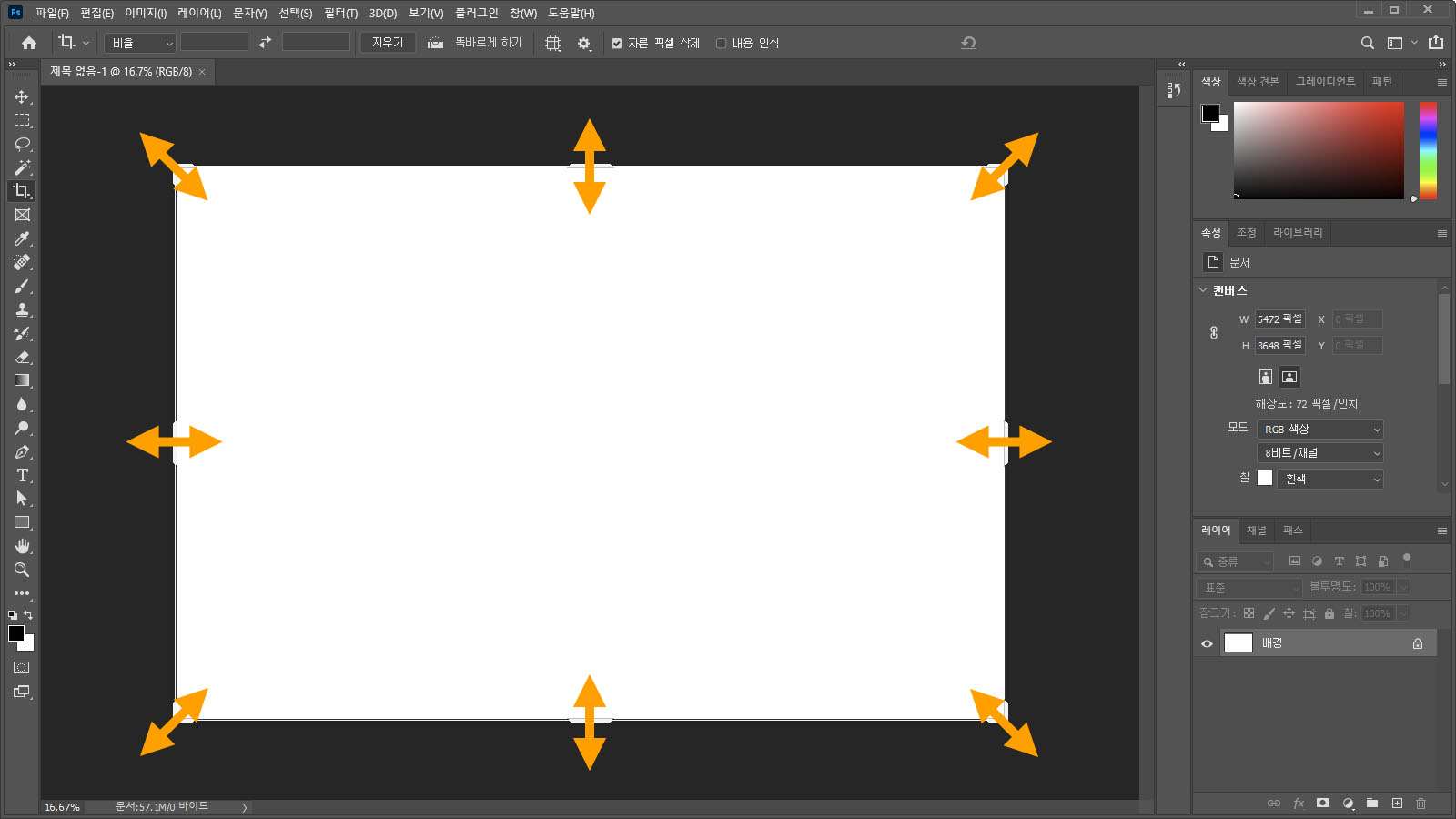
Task: Open the 필터(T) menu
Action: click(340, 13)
